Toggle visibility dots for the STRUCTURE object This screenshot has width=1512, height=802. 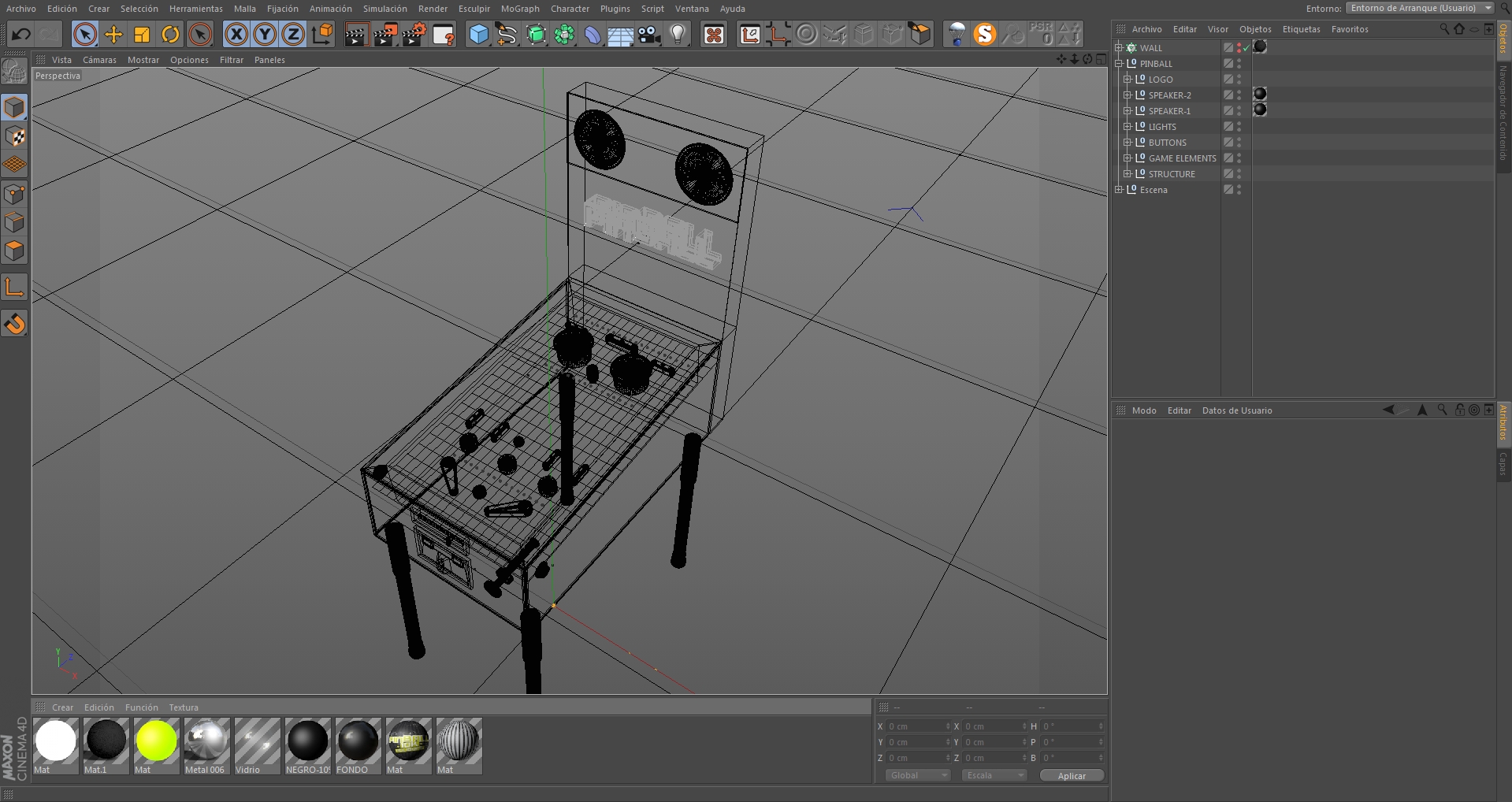(x=1239, y=174)
